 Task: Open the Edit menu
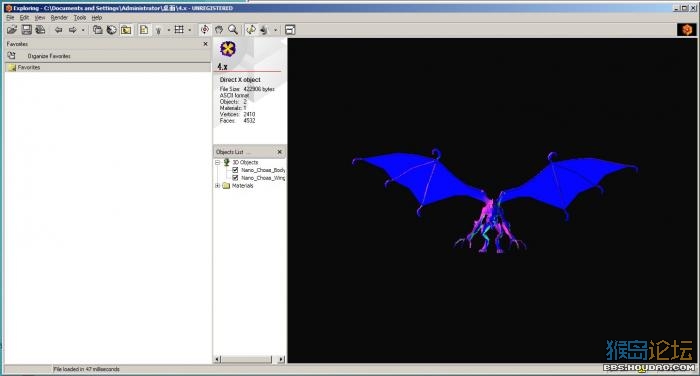[24, 17]
